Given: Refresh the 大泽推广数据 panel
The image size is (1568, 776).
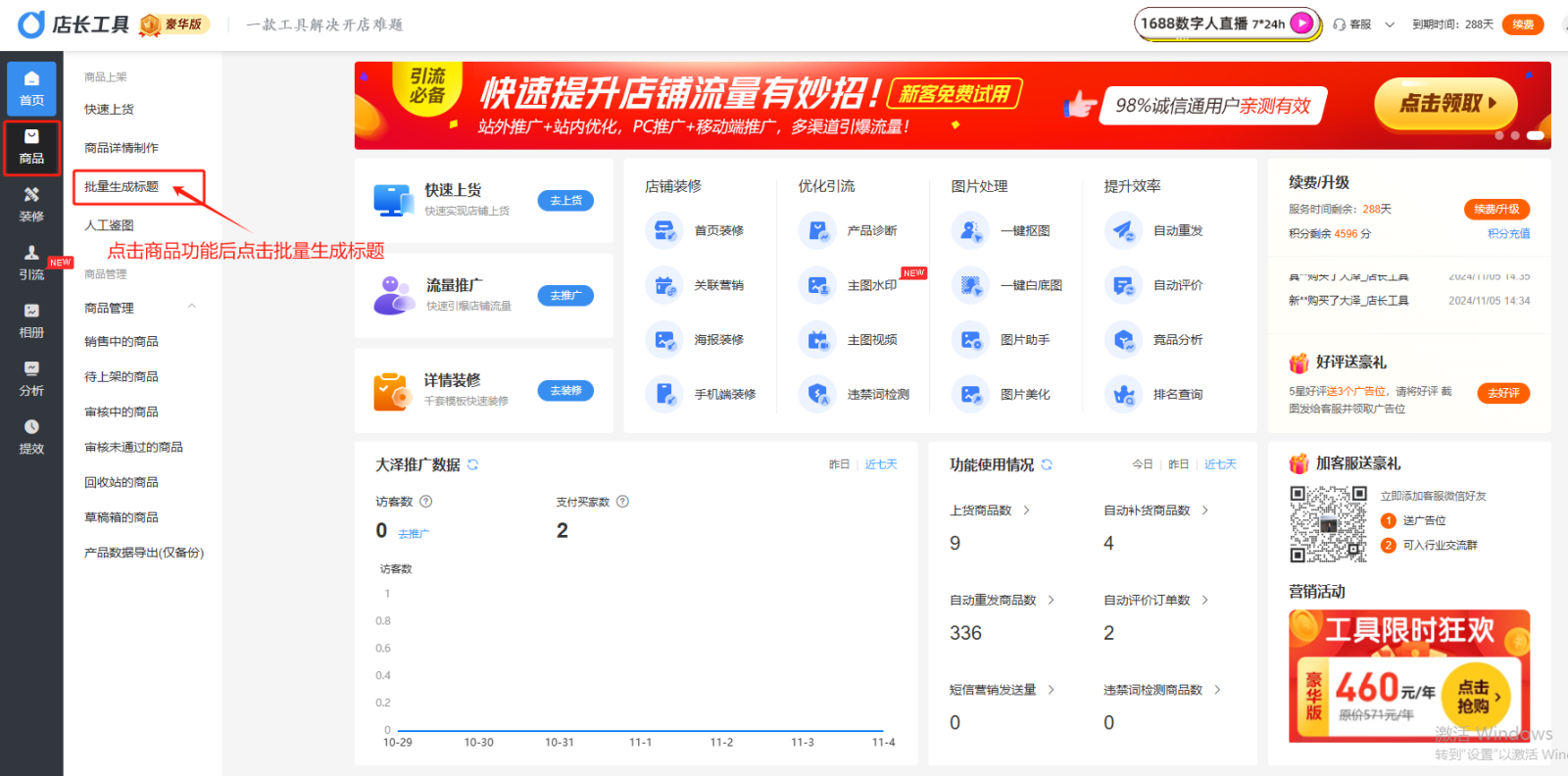Looking at the screenshot, I should coord(472,464).
